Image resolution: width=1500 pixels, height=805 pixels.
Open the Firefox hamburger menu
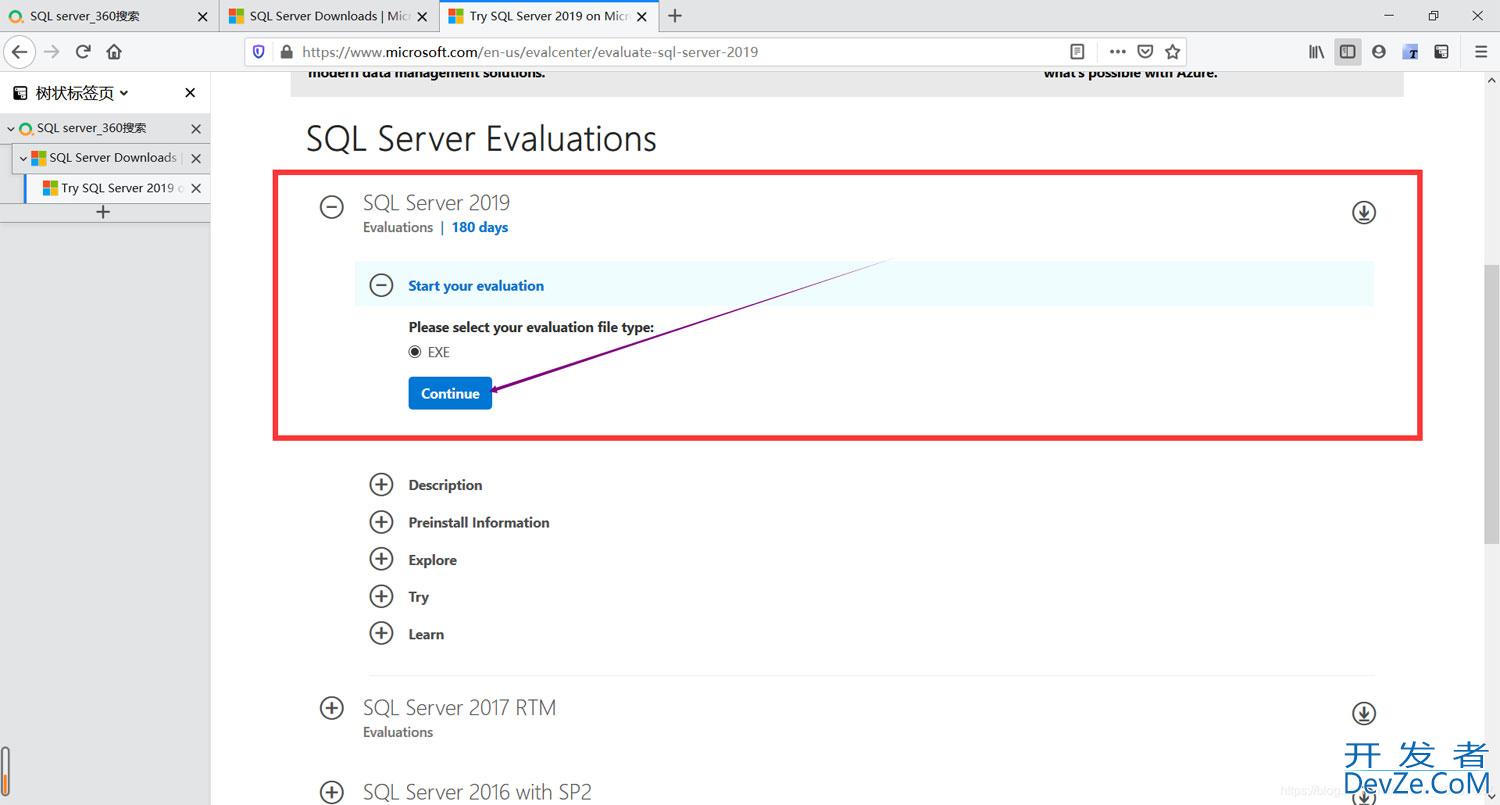[x=1481, y=52]
